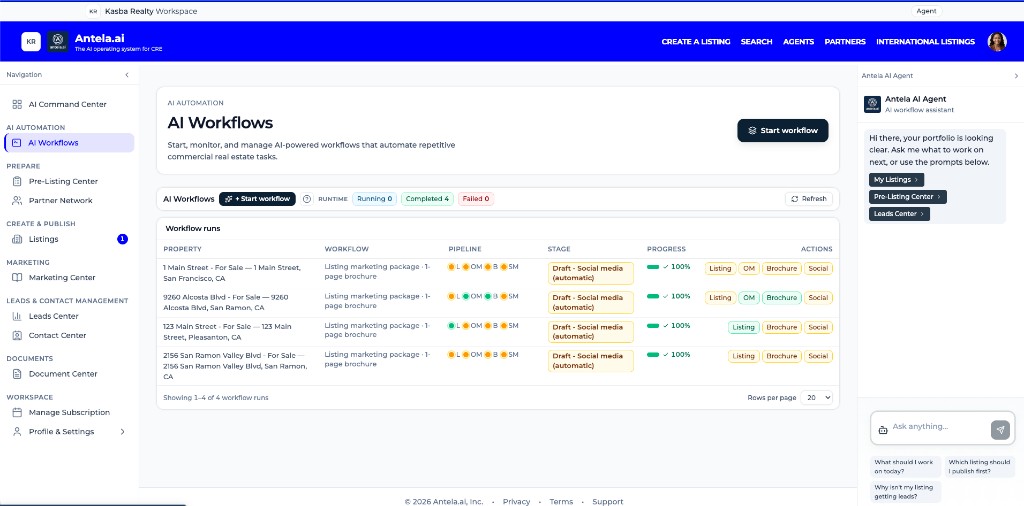This screenshot has width=1024, height=506.
Task: Click stage badge for 123 Main Street
Action: pos(590,332)
